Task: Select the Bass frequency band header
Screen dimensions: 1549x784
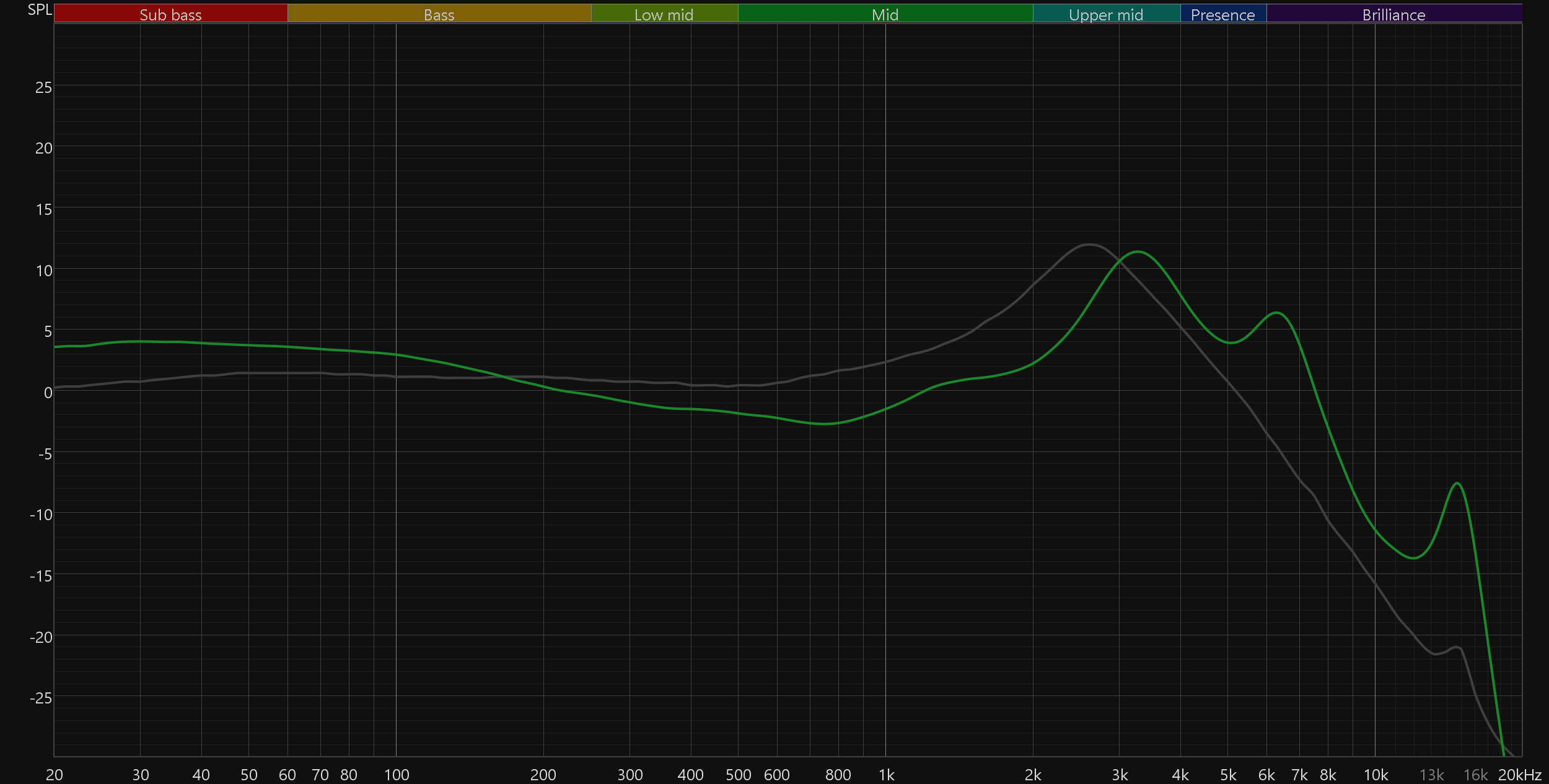Action: pos(439,14)
